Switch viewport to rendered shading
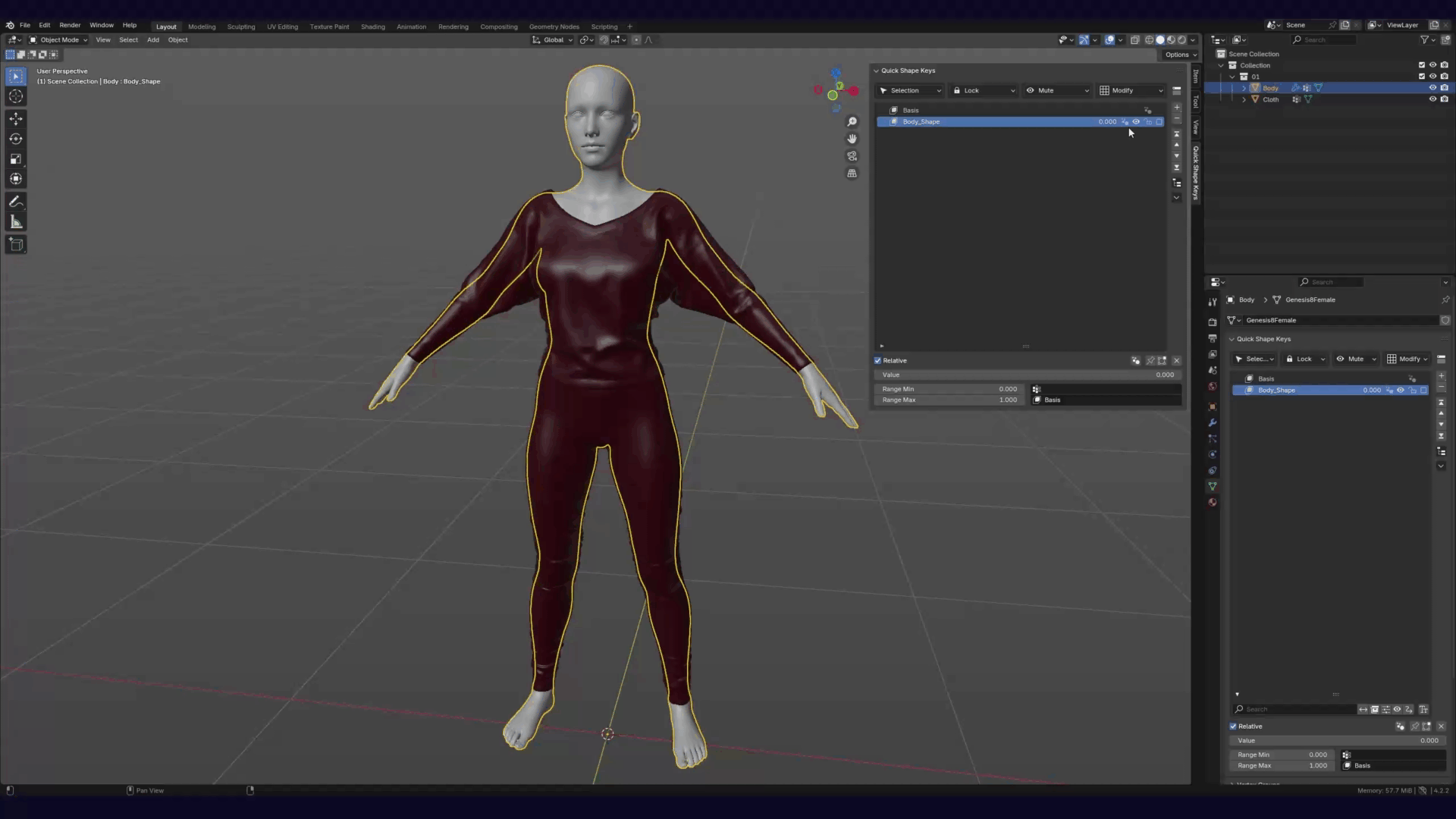The width and height of the screenshot is (1456, 819). 1181,40
